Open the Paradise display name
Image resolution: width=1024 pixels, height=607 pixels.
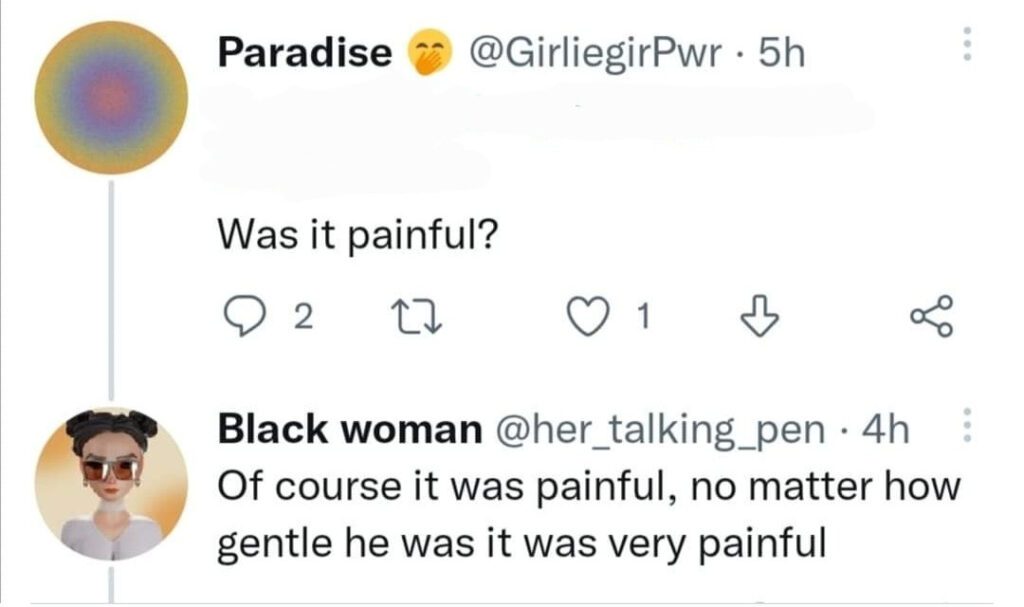[306, 53]
